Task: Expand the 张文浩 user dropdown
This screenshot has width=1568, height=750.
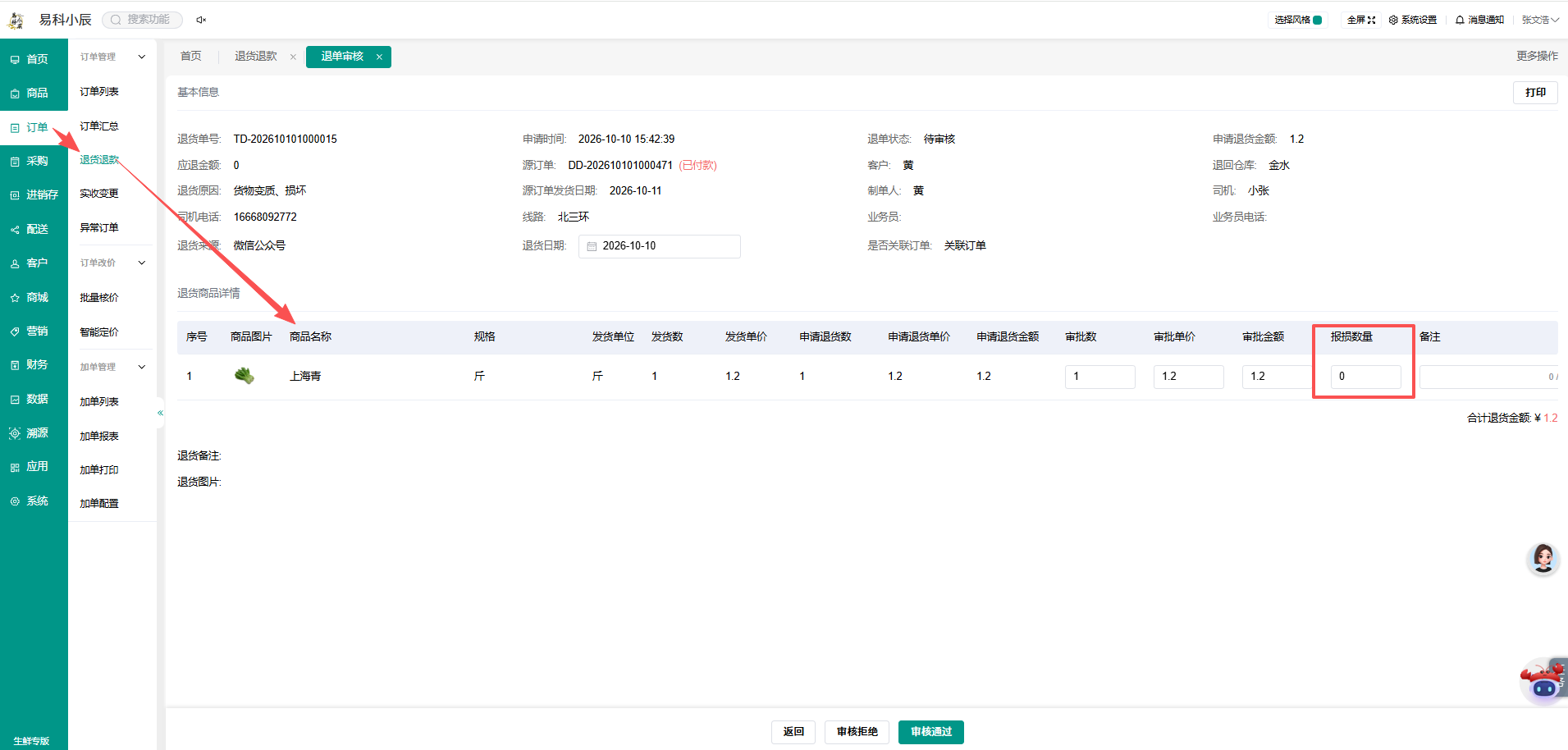Action: click(1540, 20)
